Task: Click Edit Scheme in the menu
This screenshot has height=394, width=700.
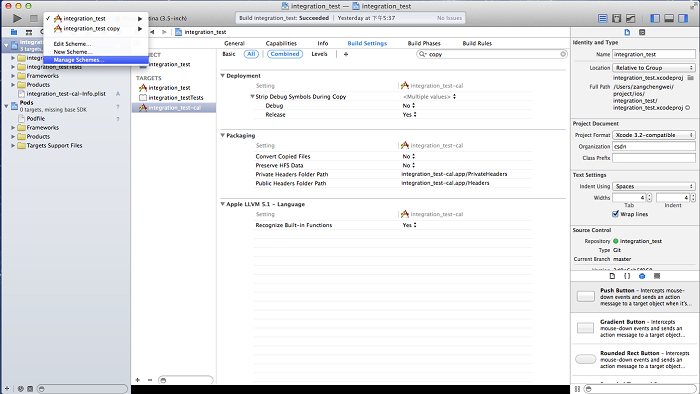Action: (x=72, y=44)
